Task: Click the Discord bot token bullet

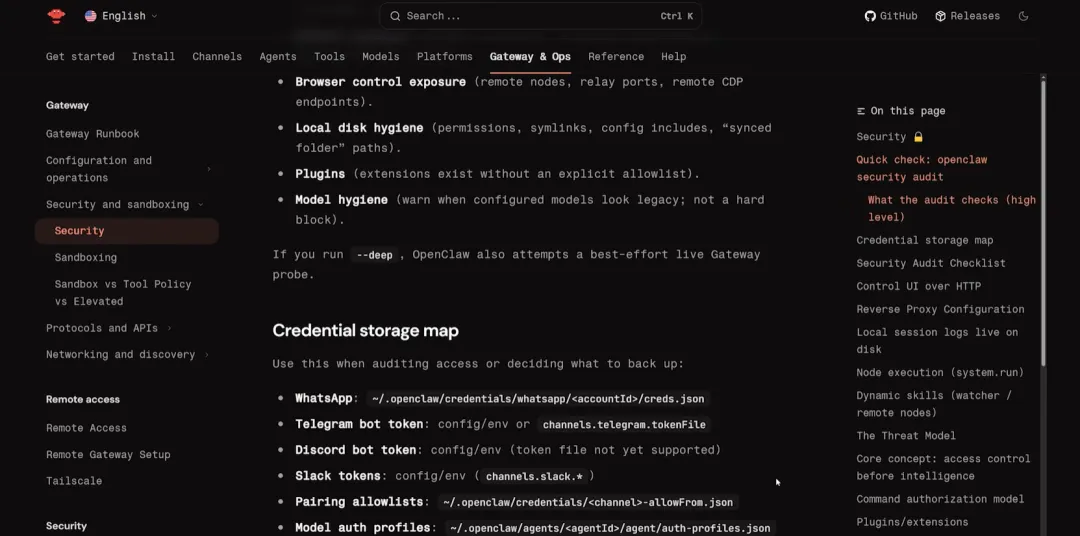Action: [508, 450]
